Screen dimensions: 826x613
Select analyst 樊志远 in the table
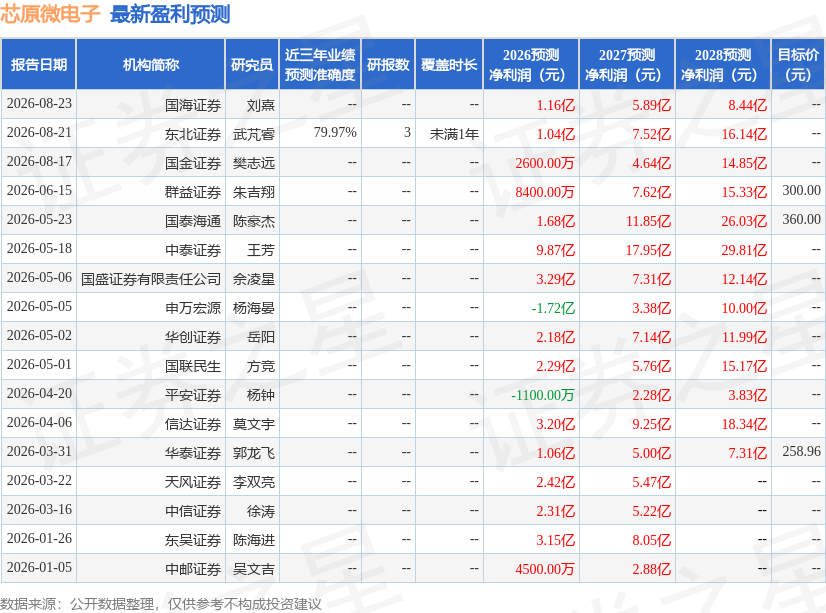click(254, 163)
